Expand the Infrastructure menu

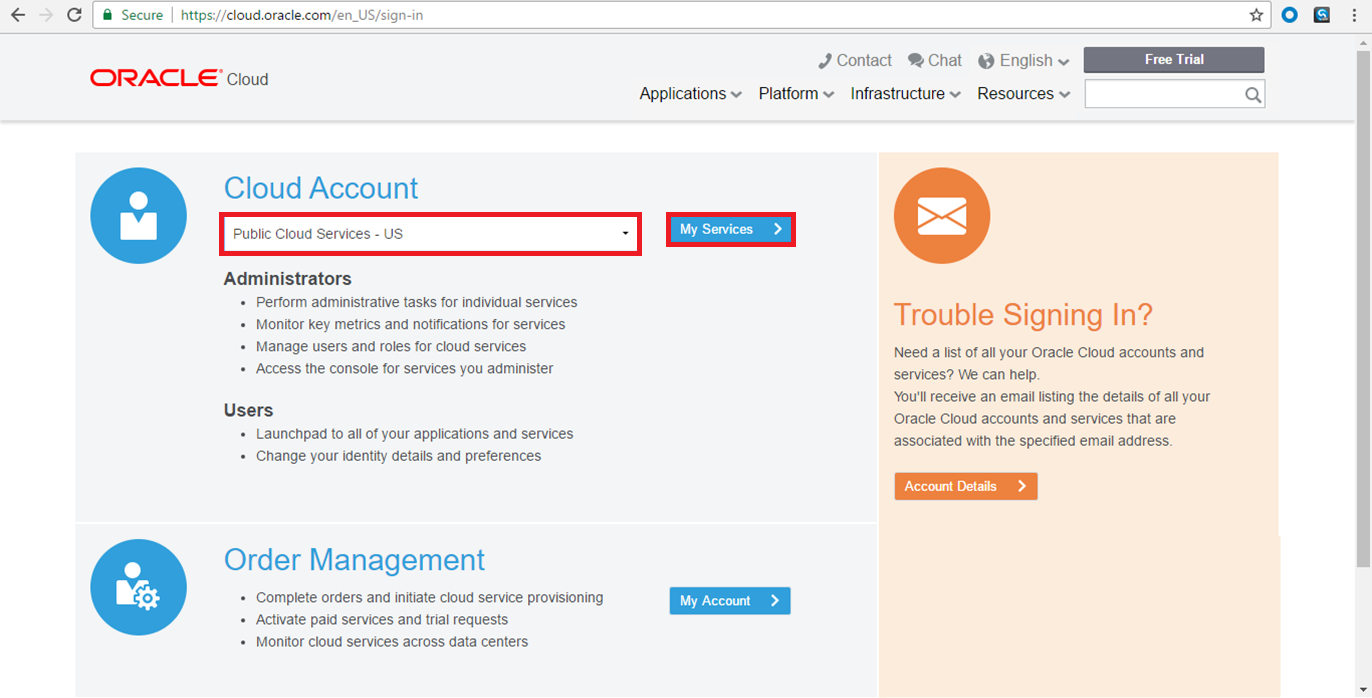(906, 94)
